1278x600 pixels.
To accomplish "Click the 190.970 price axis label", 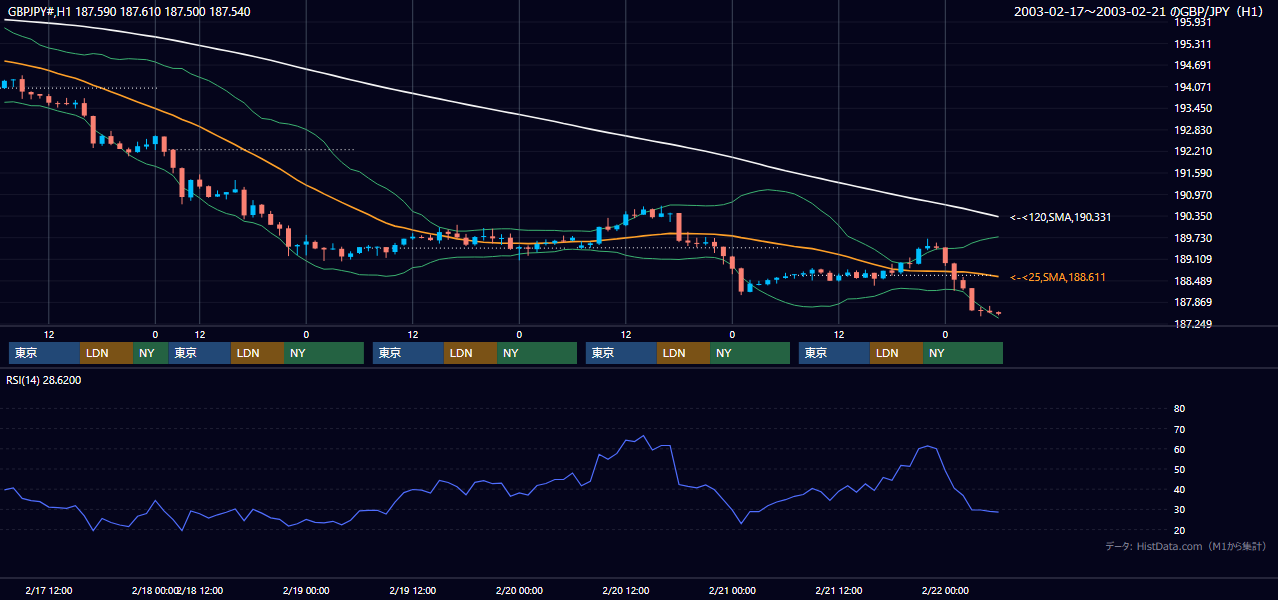I will (x=1192, y=195).
